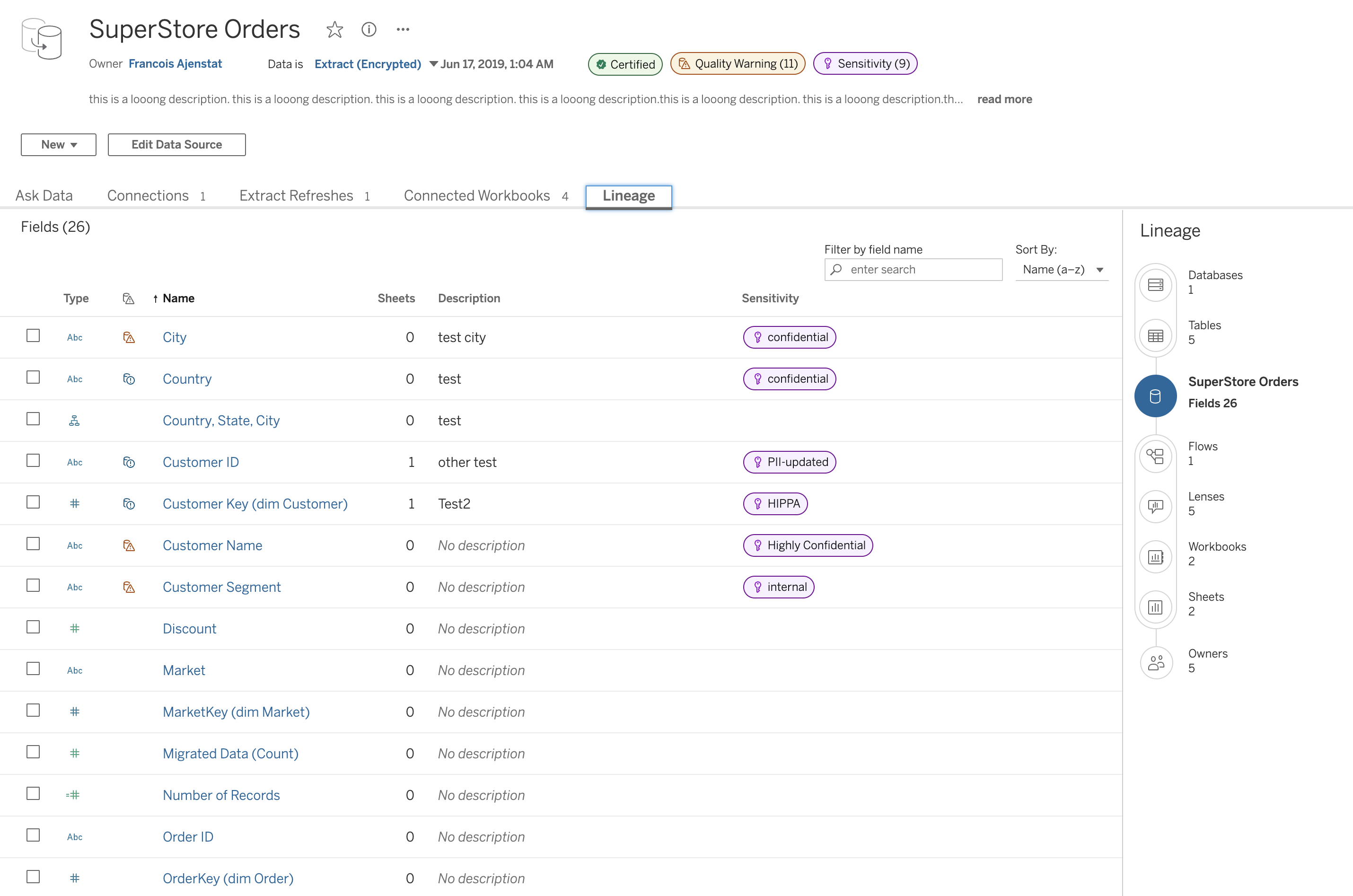
Task: Check the Customer Segment row checkbox
Action: tap(33, 586)
